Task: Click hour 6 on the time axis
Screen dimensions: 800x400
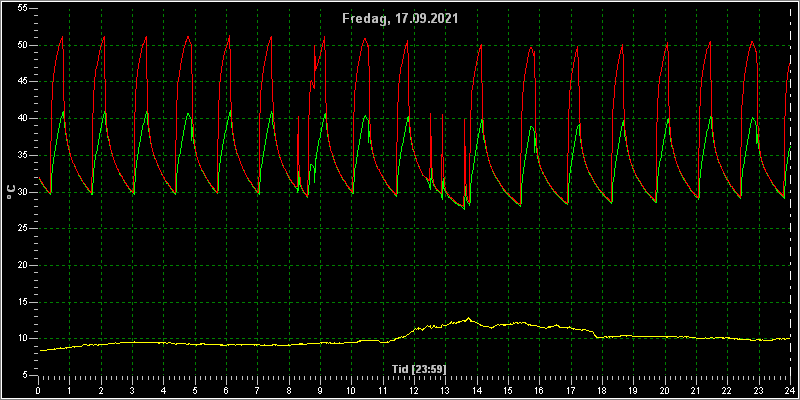Action: click(x=226, y=390)
